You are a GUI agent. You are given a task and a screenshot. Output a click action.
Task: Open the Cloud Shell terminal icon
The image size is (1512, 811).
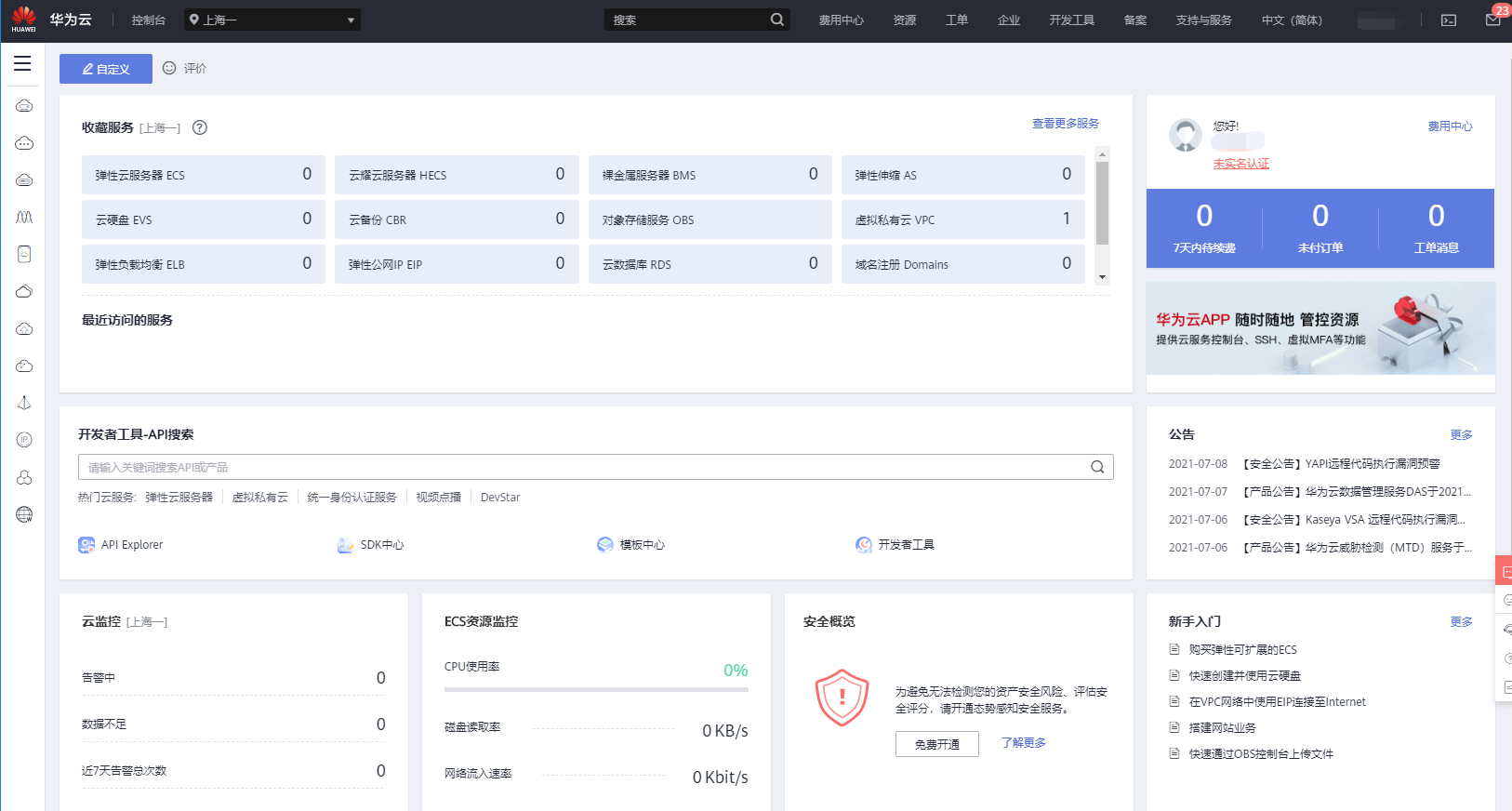point(1448,20)
